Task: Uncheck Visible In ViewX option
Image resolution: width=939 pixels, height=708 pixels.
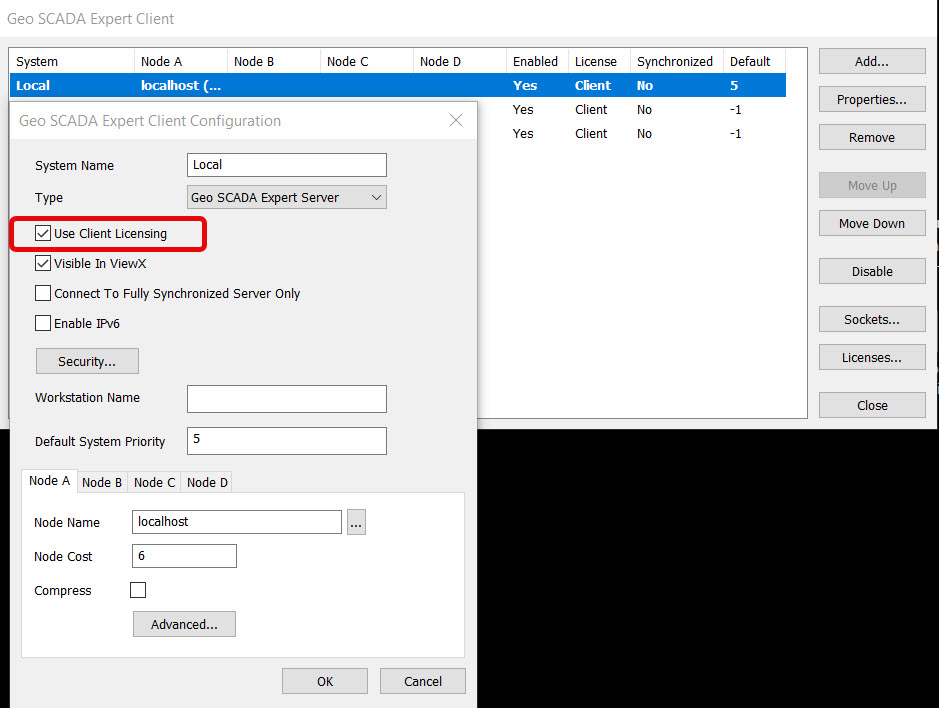Action: (x=43, y=263)
